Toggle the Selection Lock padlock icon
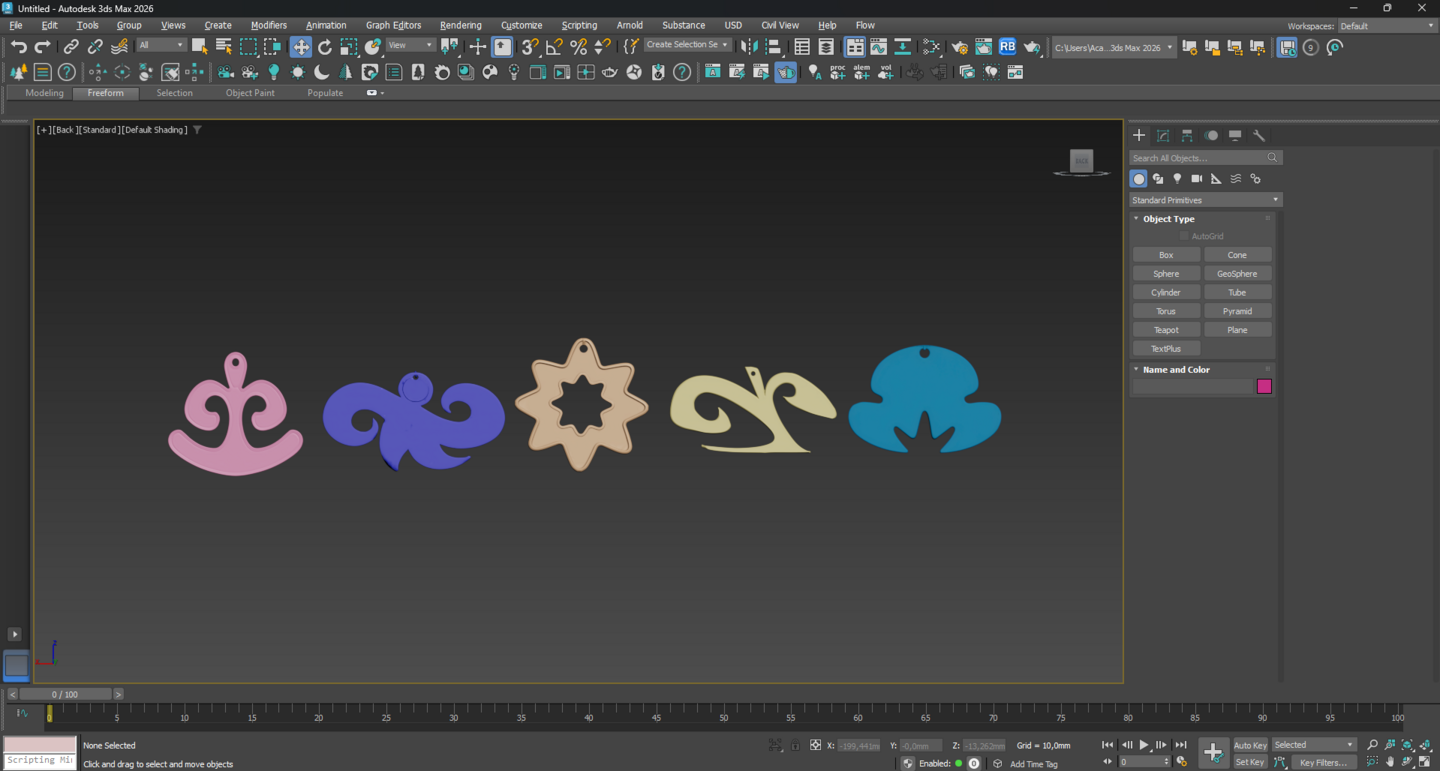 [795, 745]
